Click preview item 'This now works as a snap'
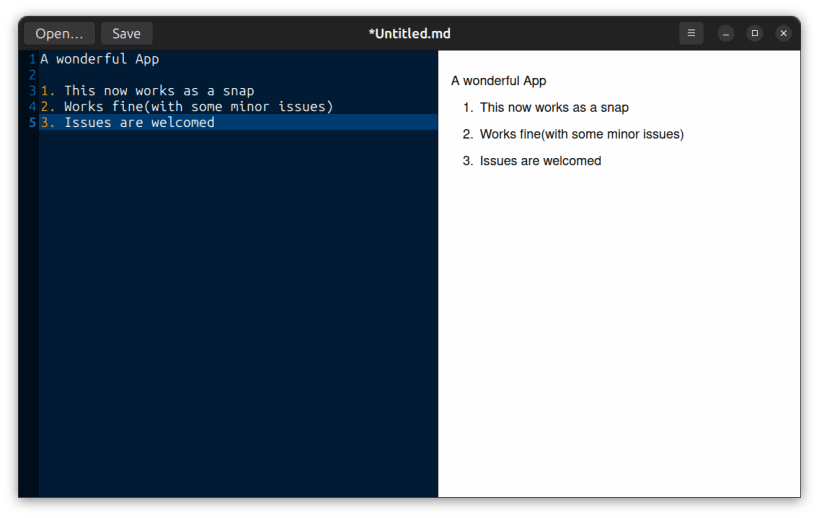 tap(554, 108)
